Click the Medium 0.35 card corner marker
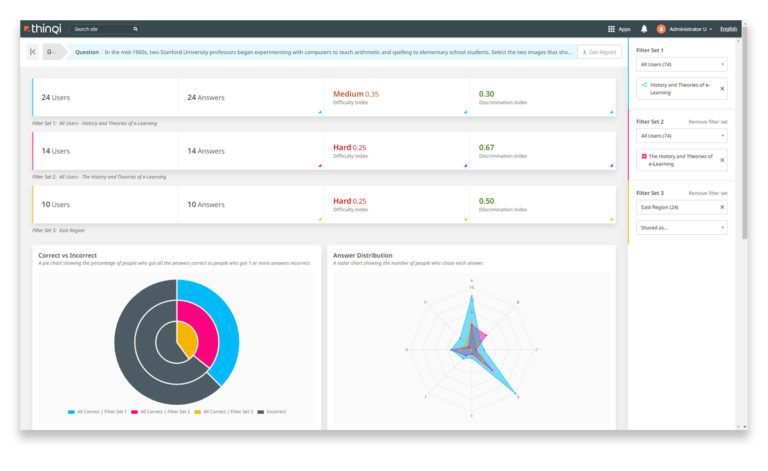768x471 pixels. click(465, 112)
